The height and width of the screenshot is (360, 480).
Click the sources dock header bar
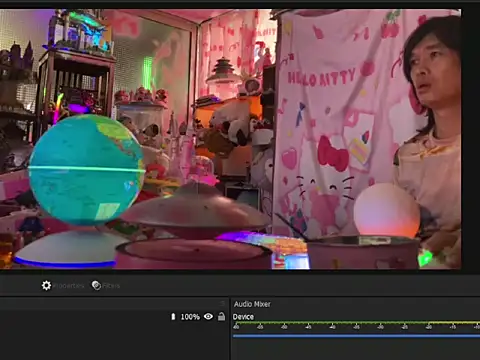click(114, 304)
